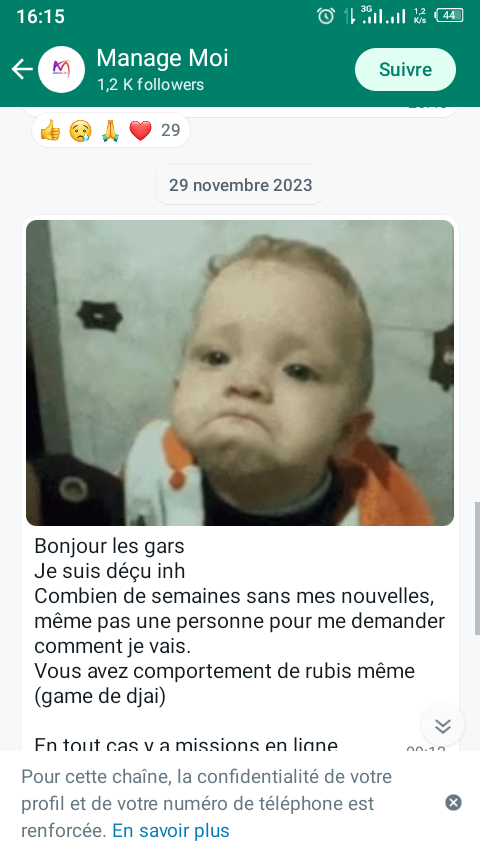Viewport: 480px width, 854px height.
Task: Click the 29 novembre 2023 date chip
Action: coord(240,185)
